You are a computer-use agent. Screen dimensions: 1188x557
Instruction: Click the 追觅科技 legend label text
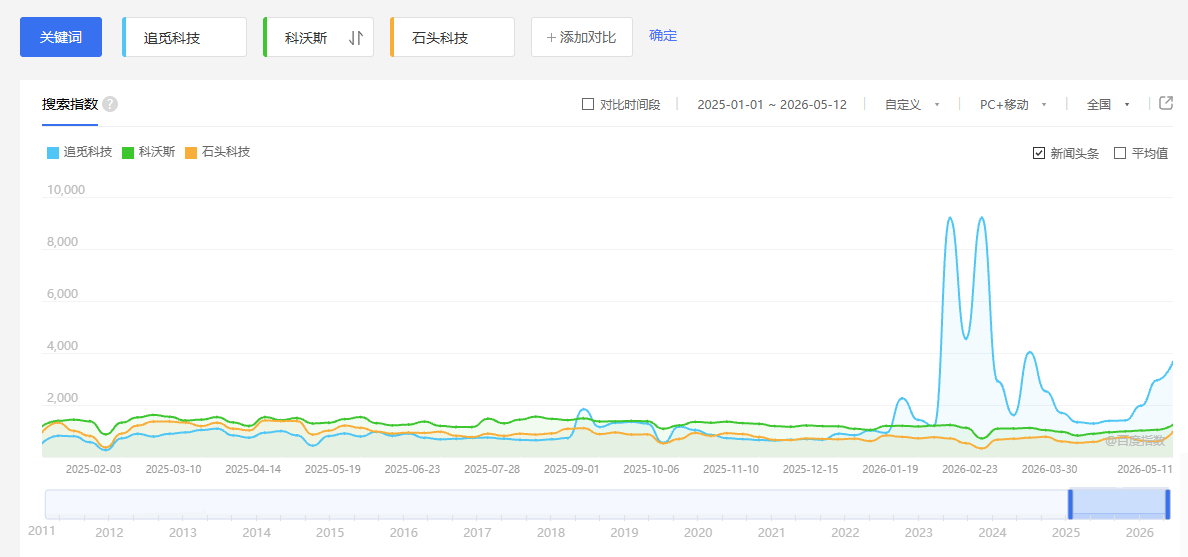(x=88, y=152)
